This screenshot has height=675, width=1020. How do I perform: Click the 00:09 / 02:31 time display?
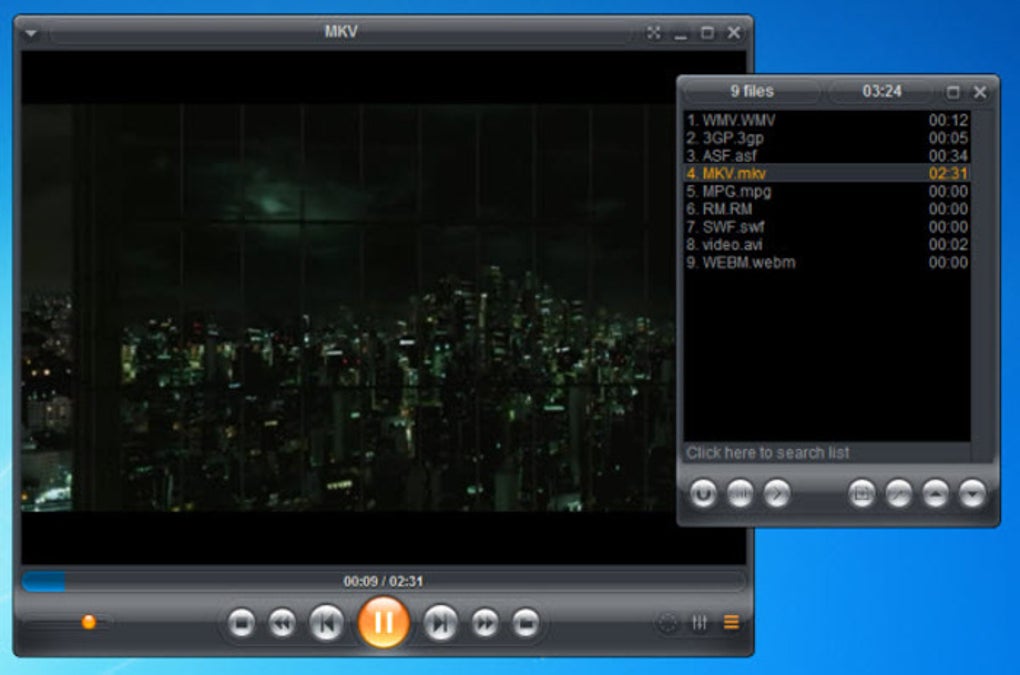click(383, 581)
